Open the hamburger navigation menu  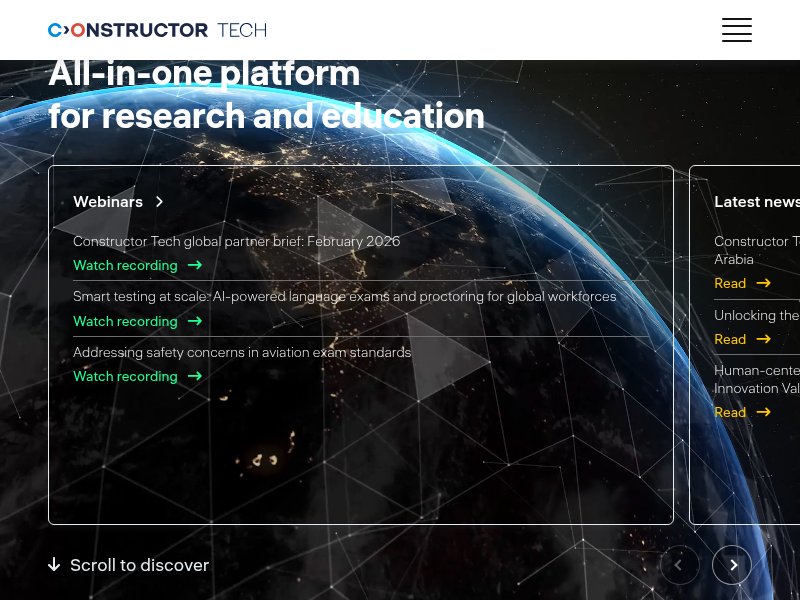pos(736,30)
